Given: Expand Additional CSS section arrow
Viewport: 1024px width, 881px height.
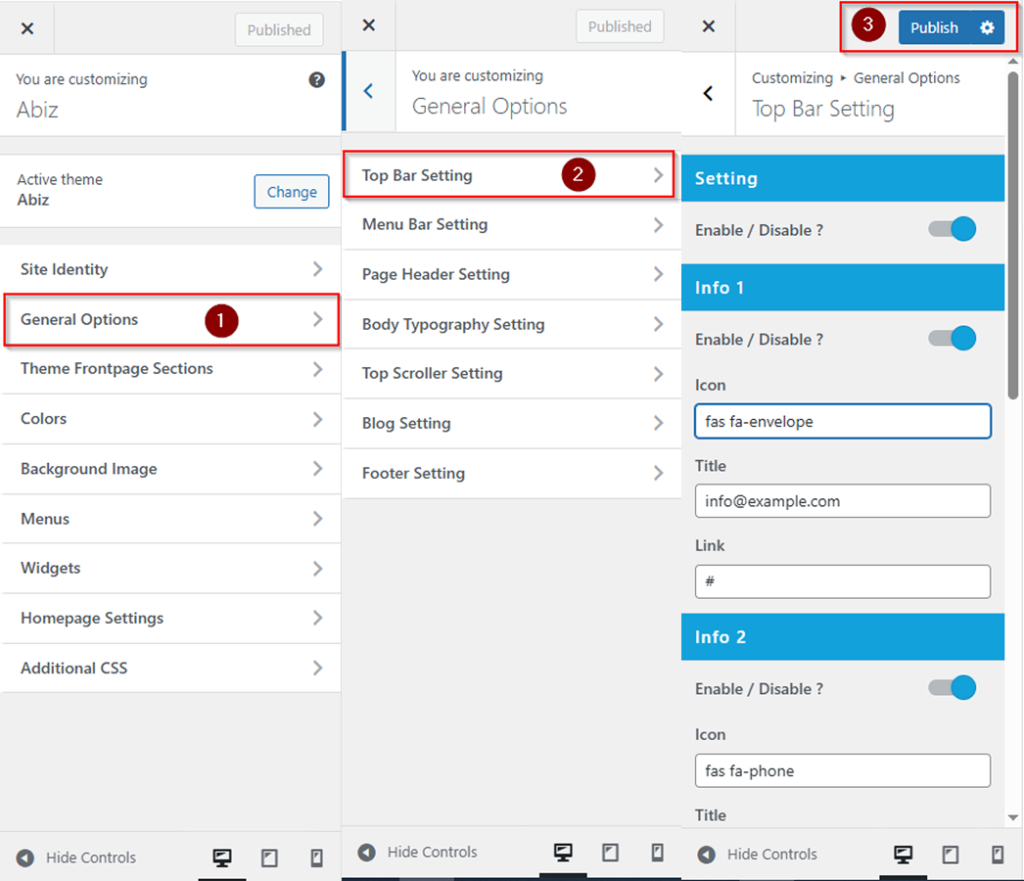Looking at the screenshot, I should [x=317, y=668].
